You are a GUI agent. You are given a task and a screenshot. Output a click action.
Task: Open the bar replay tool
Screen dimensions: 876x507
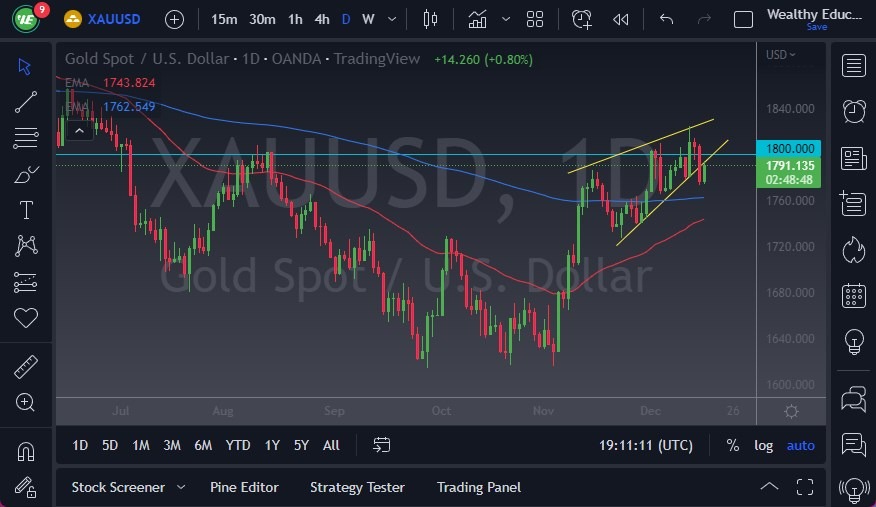(x=621, y=19)
